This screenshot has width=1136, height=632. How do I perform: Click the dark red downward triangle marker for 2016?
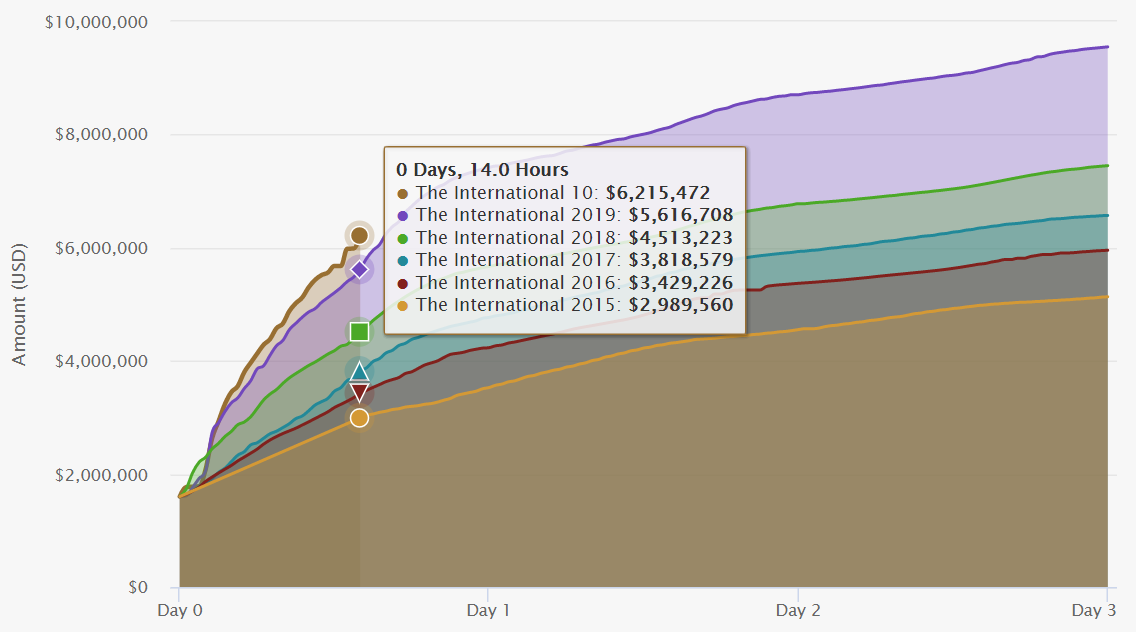[x=359, y=394]
